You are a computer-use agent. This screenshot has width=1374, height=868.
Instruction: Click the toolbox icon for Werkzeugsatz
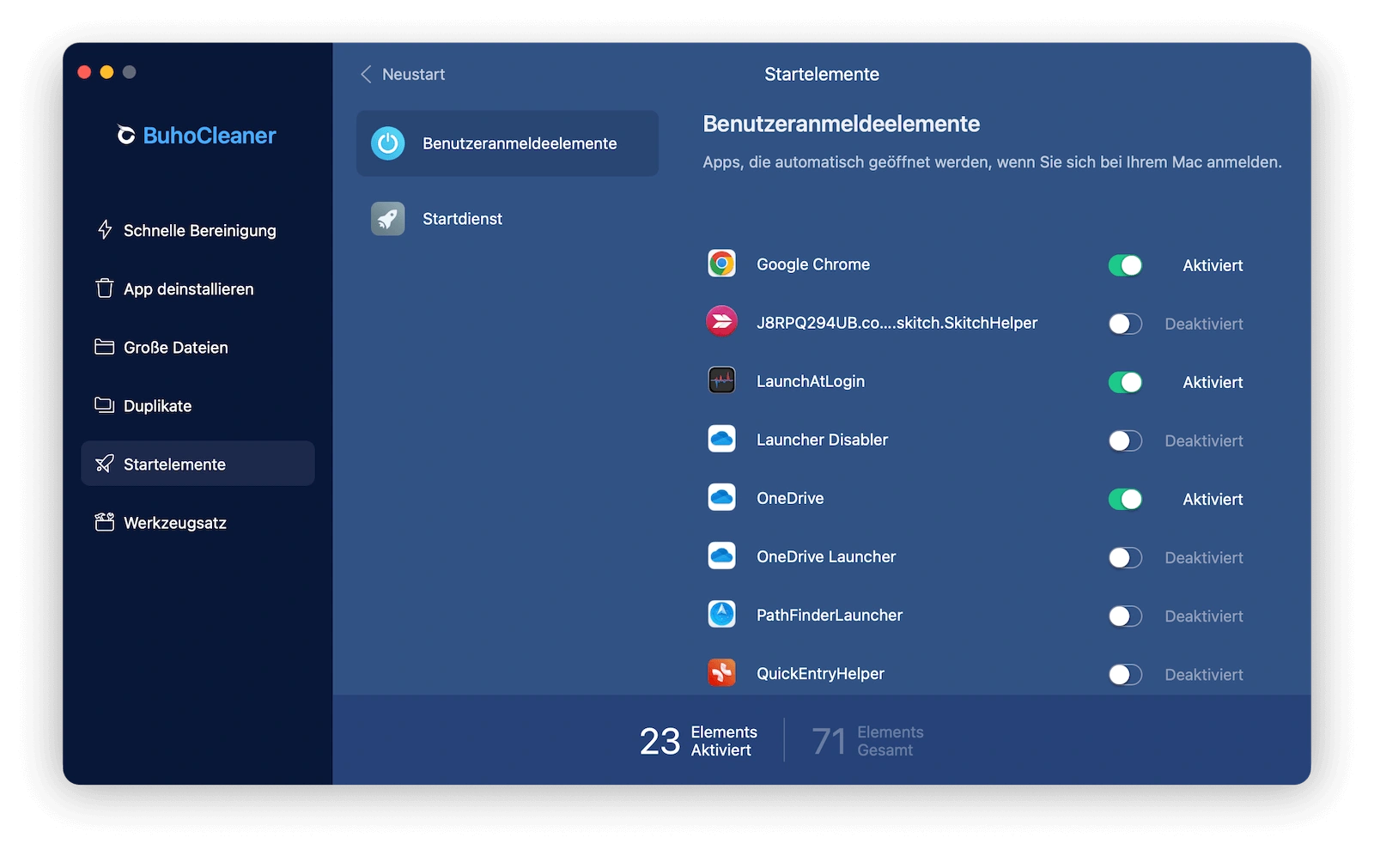click(x=105, y=522)
